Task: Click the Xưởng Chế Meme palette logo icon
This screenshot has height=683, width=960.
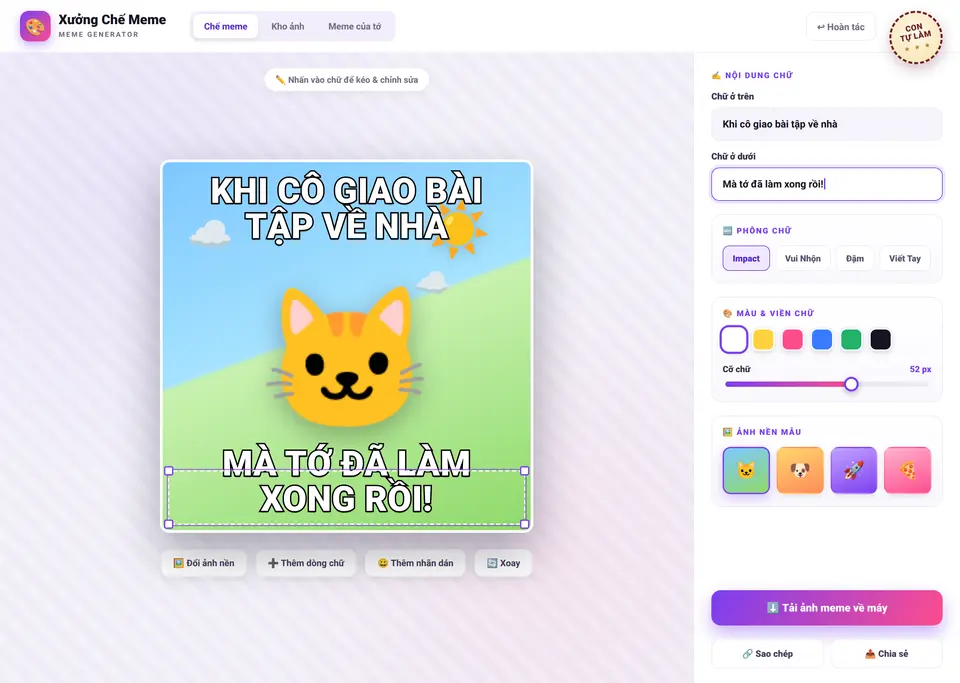Action: [36, 26]
